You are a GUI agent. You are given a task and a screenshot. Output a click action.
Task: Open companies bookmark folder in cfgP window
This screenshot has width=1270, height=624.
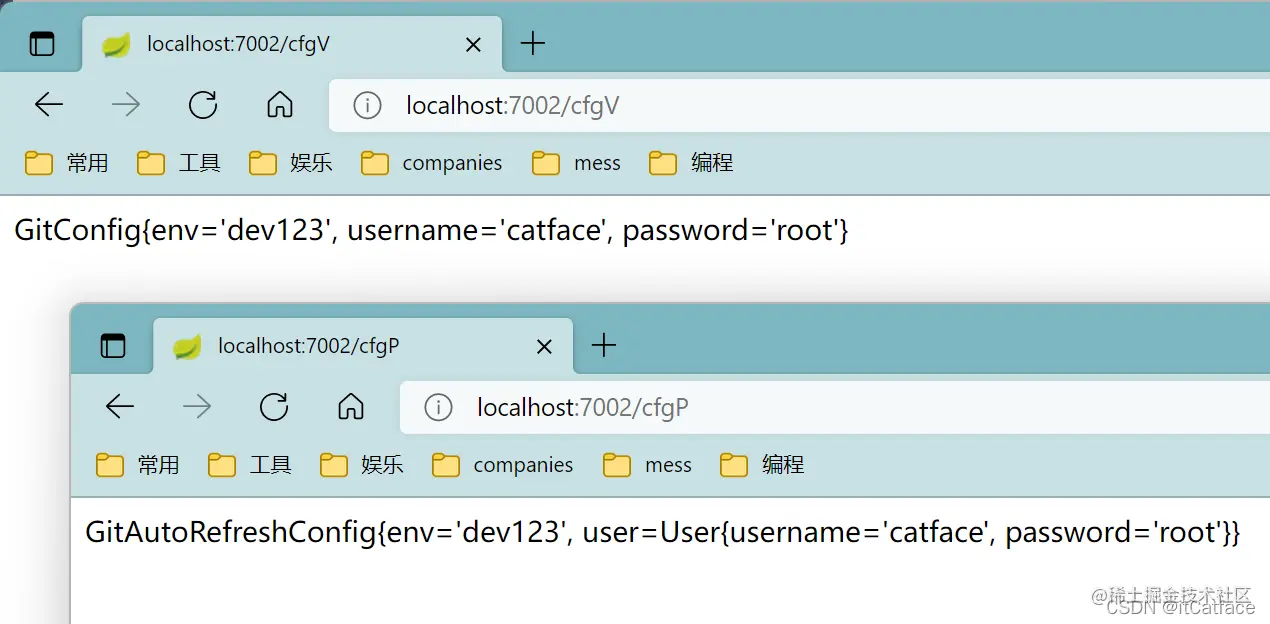tap(503, 465)
